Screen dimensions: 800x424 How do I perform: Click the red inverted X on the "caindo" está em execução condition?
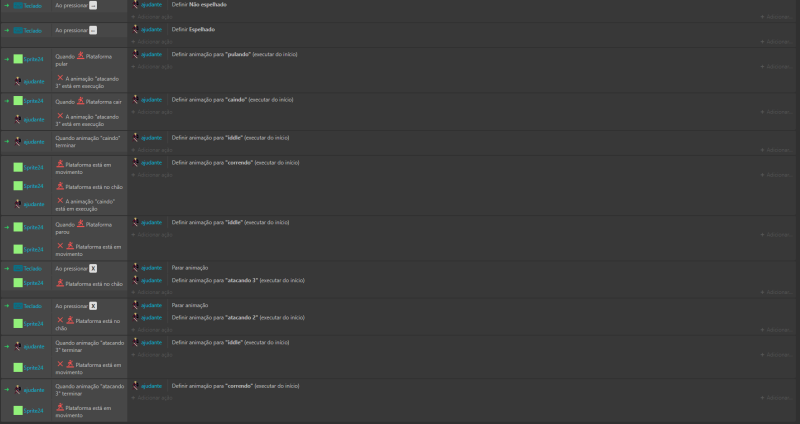coord(60,201)
